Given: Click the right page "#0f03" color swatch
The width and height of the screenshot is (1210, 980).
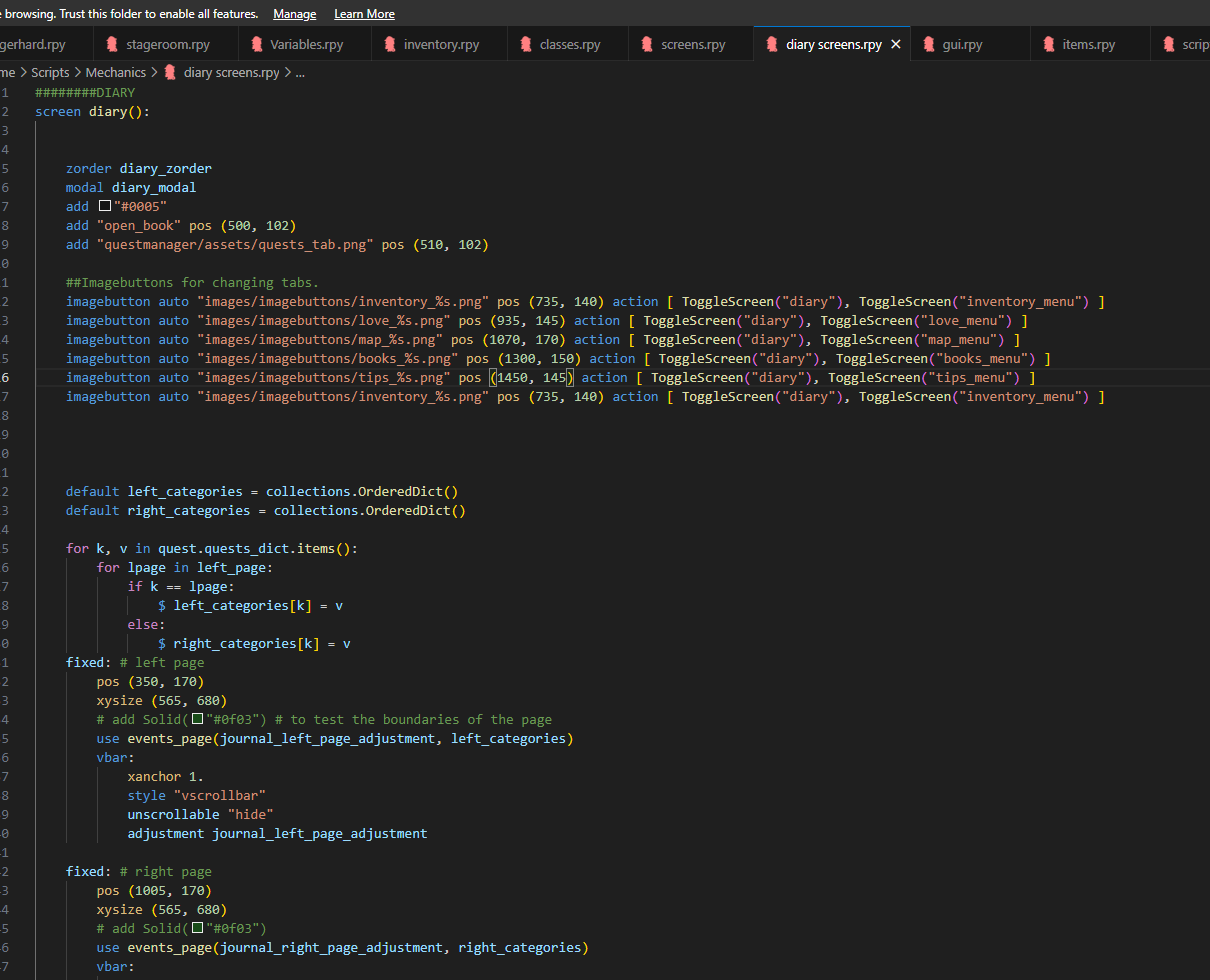Looking at the screenshot, I should point(198,929).
